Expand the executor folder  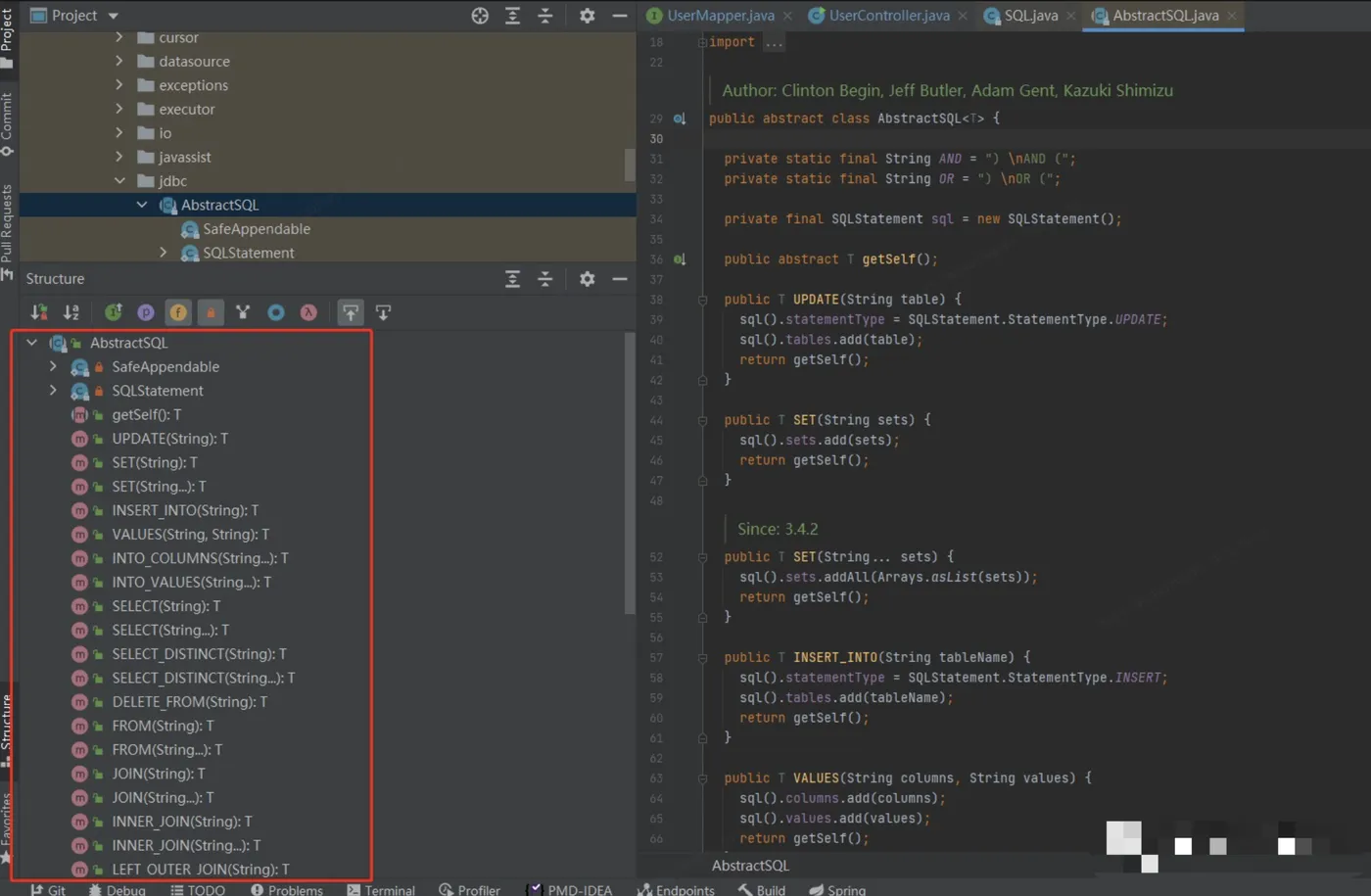pos(119,109)
